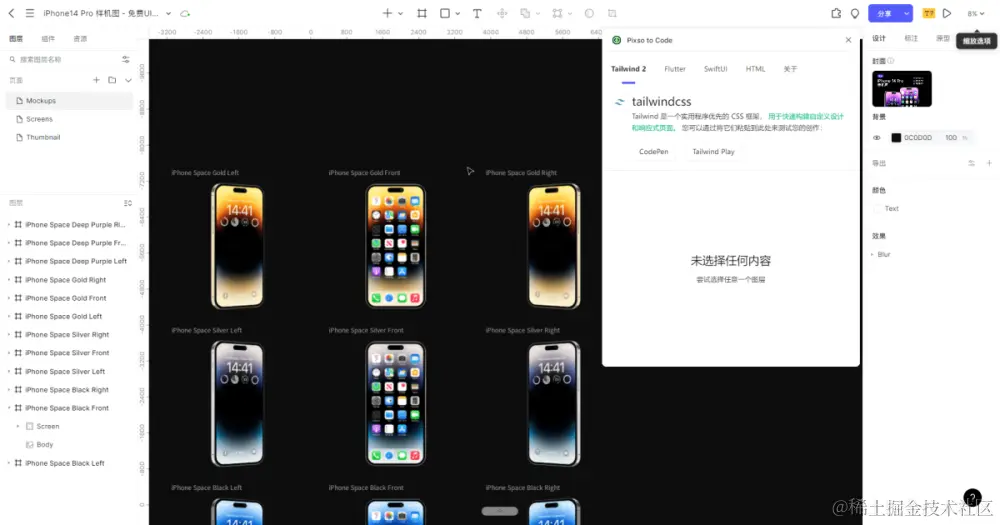Viewport: 1000px width, 525px height.
Task: Click the circular mask tool icon
Action: 589,13
